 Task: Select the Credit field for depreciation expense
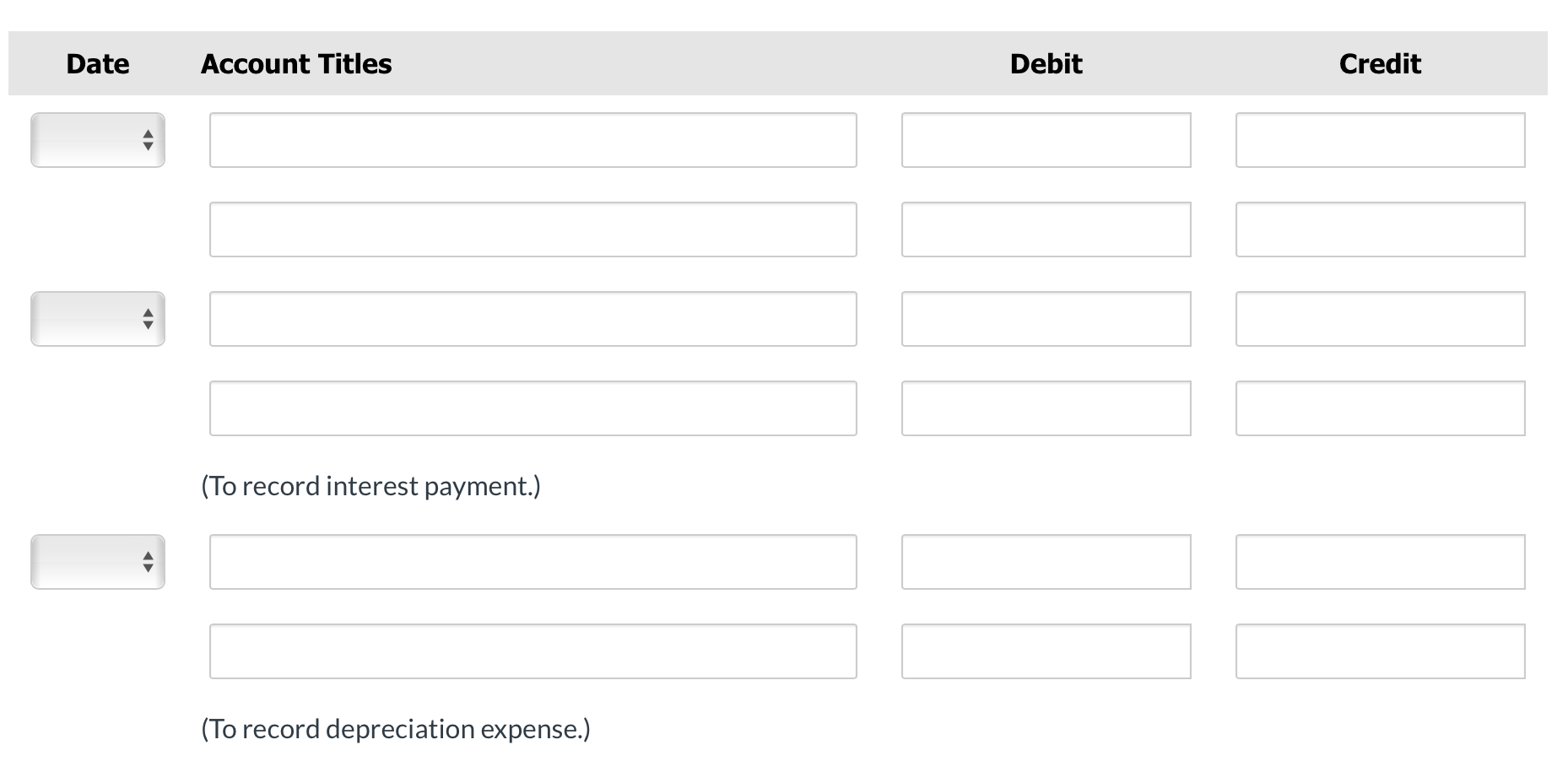tap(1380, 562)
